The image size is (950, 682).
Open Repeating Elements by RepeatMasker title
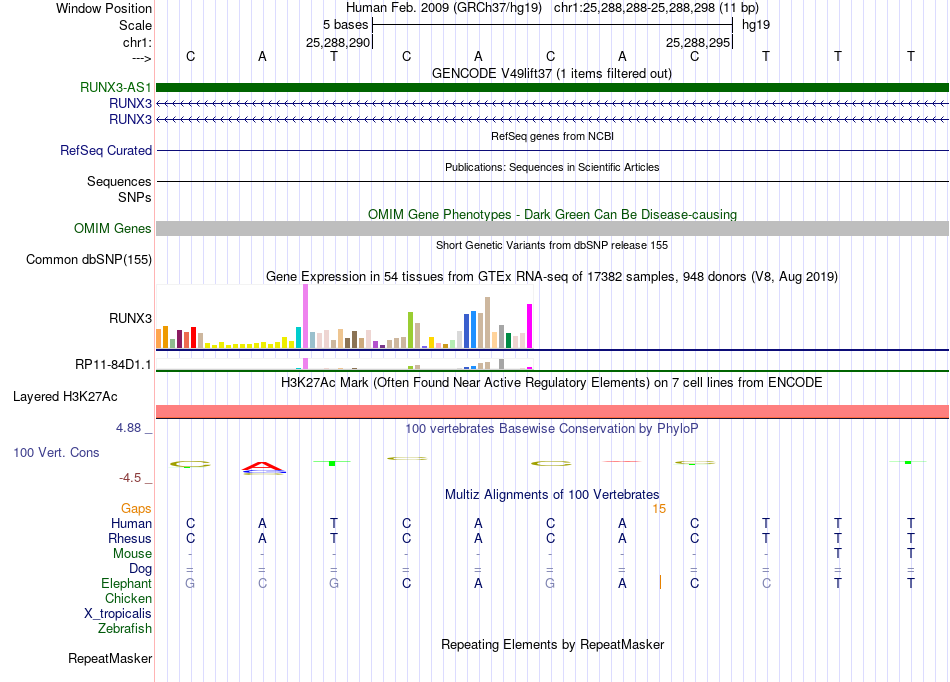pyautogui.click(x=552, y=644)
